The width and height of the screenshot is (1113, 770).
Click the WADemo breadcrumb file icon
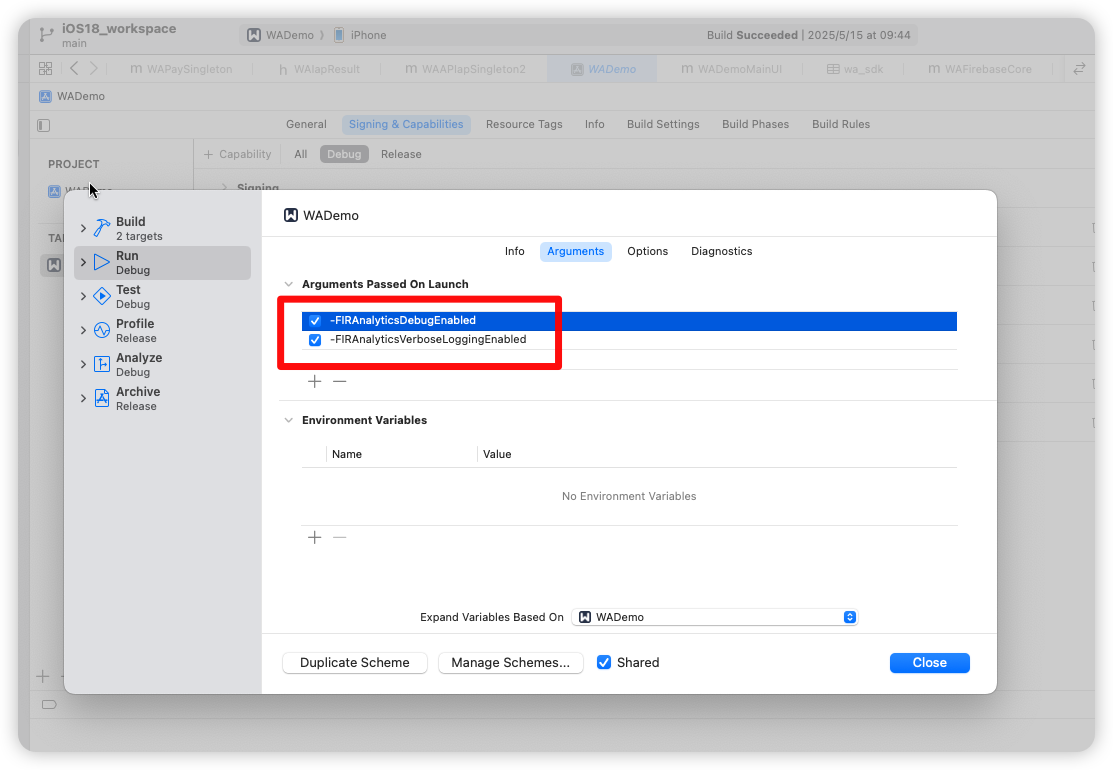coord(45,97)
